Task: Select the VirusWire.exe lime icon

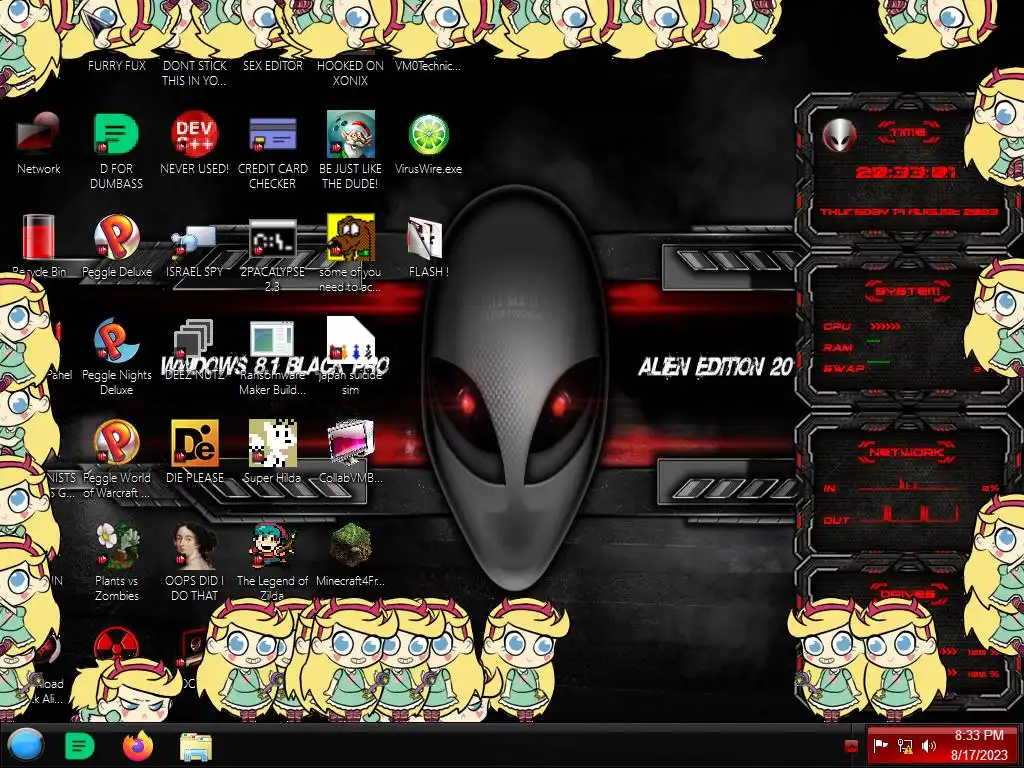Action: click(428, 134)
